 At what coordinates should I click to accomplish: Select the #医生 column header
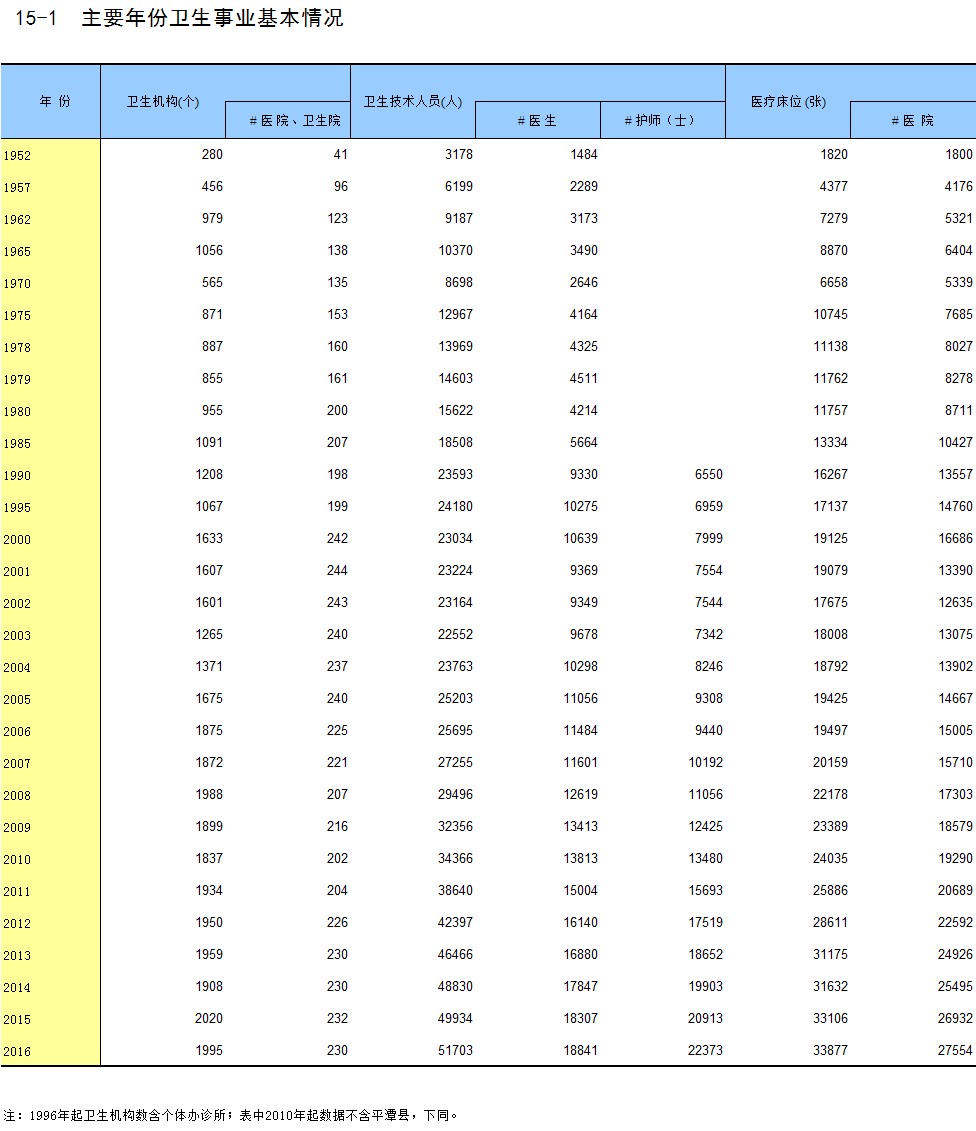click(x=537, y=120)
